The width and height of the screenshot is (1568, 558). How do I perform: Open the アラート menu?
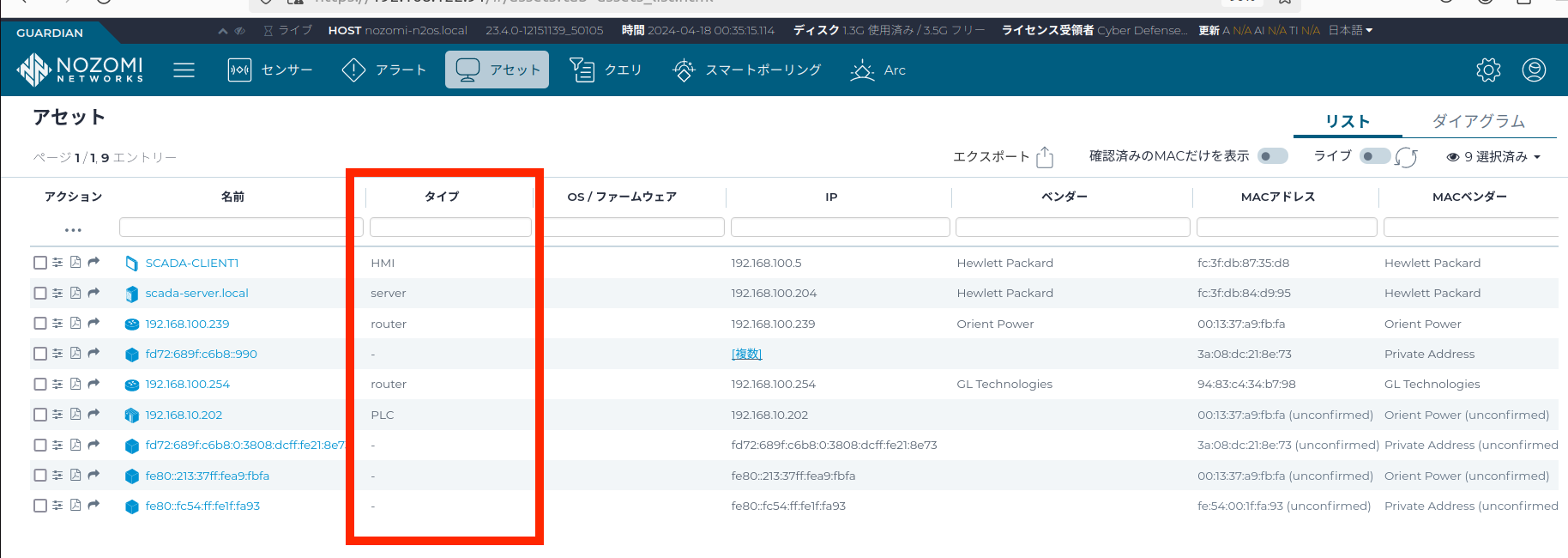[384, 70]
